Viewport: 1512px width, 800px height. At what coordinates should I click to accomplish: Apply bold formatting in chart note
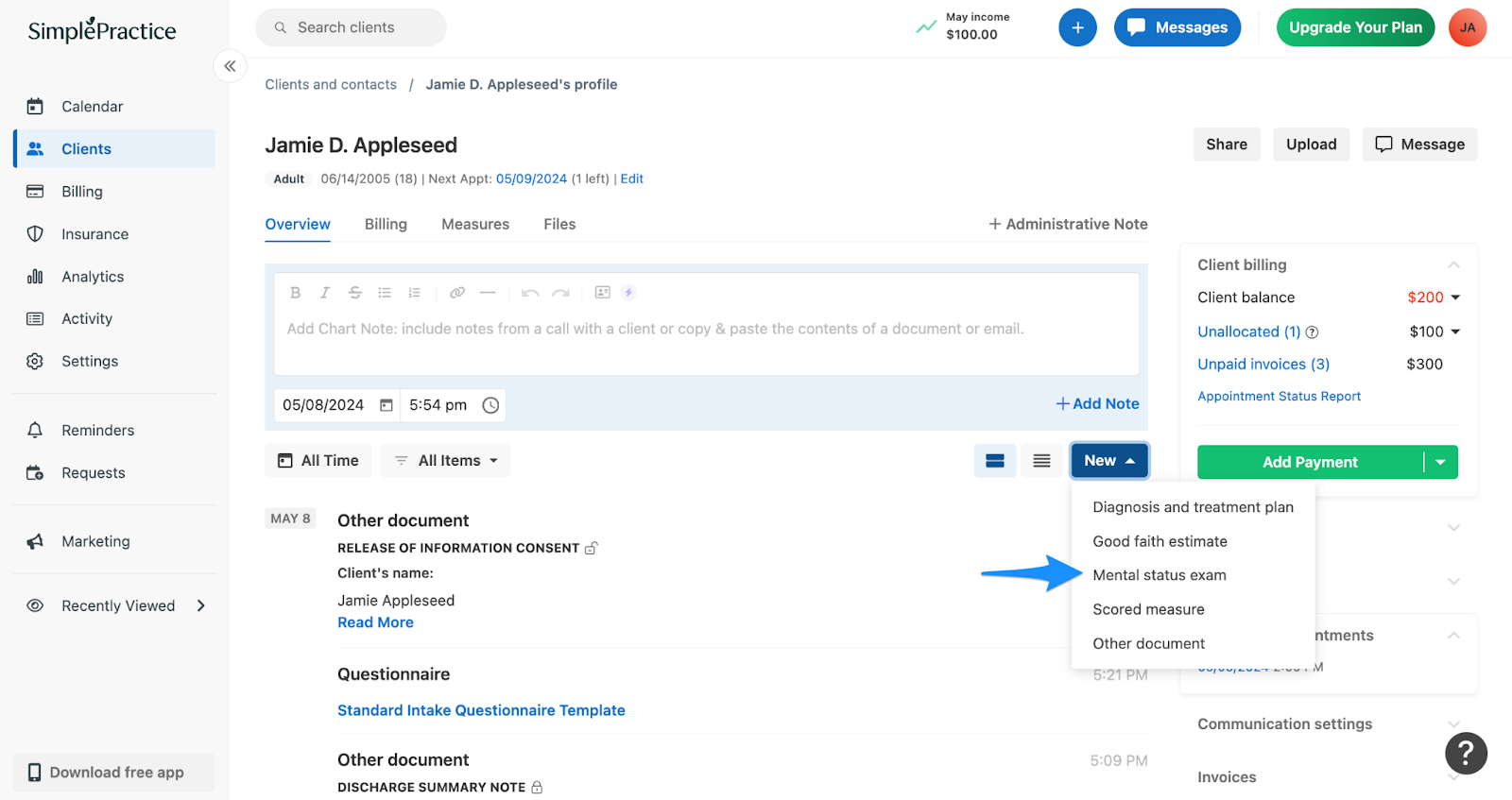click(296, 293)
